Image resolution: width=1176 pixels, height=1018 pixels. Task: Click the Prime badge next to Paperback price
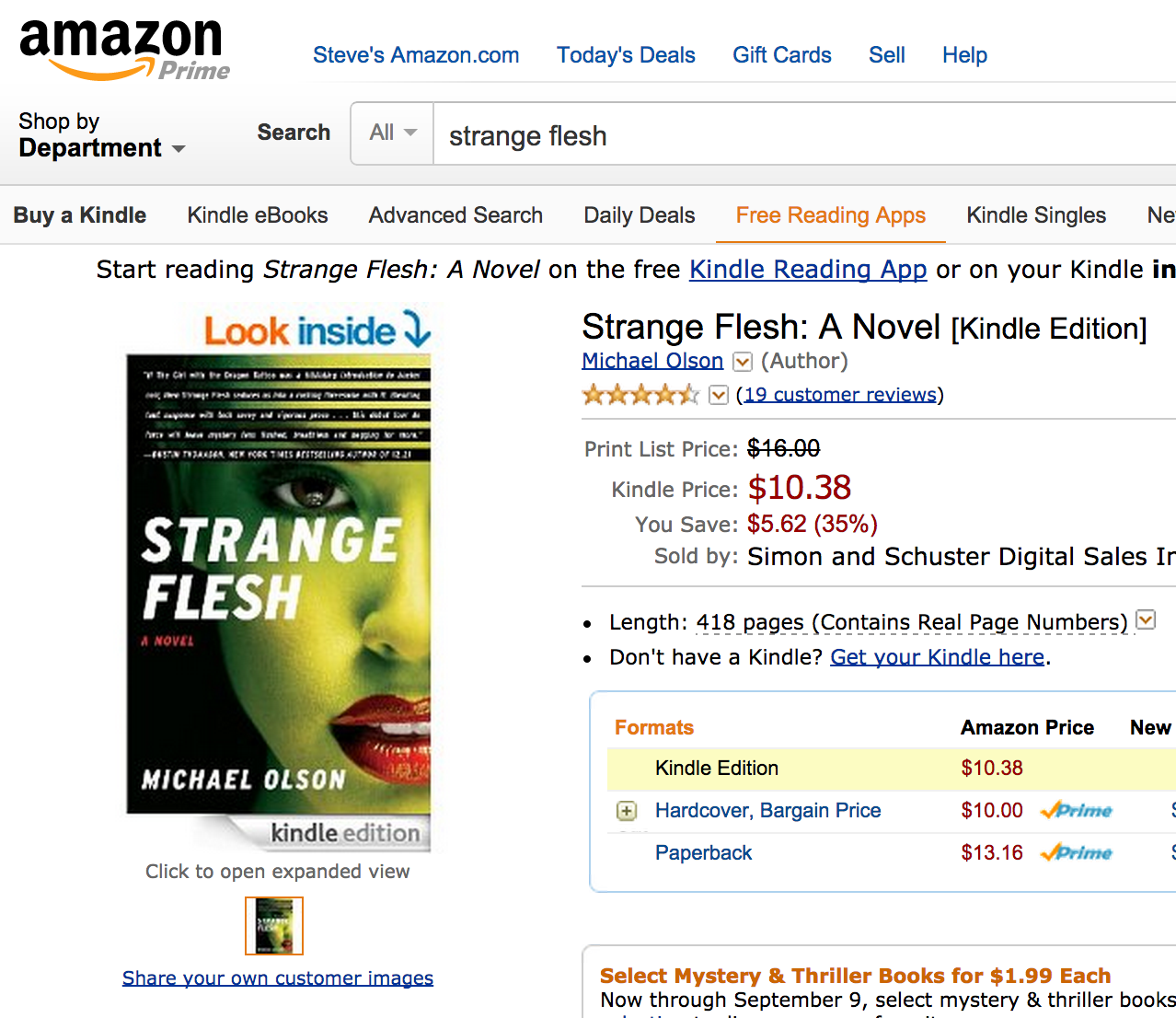tap(1077, 853)
